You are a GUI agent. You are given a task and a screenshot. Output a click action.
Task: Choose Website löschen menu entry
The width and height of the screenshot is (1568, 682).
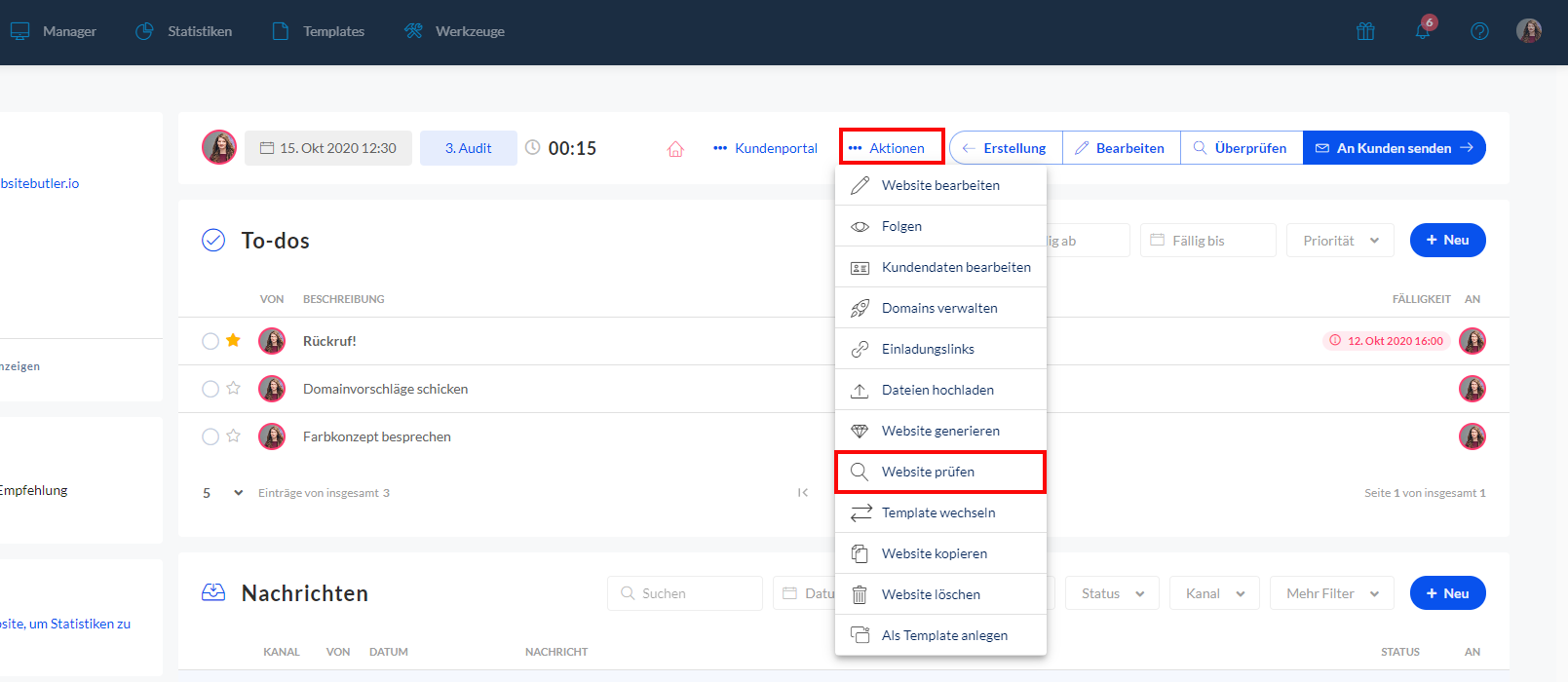tap(940, 594)
